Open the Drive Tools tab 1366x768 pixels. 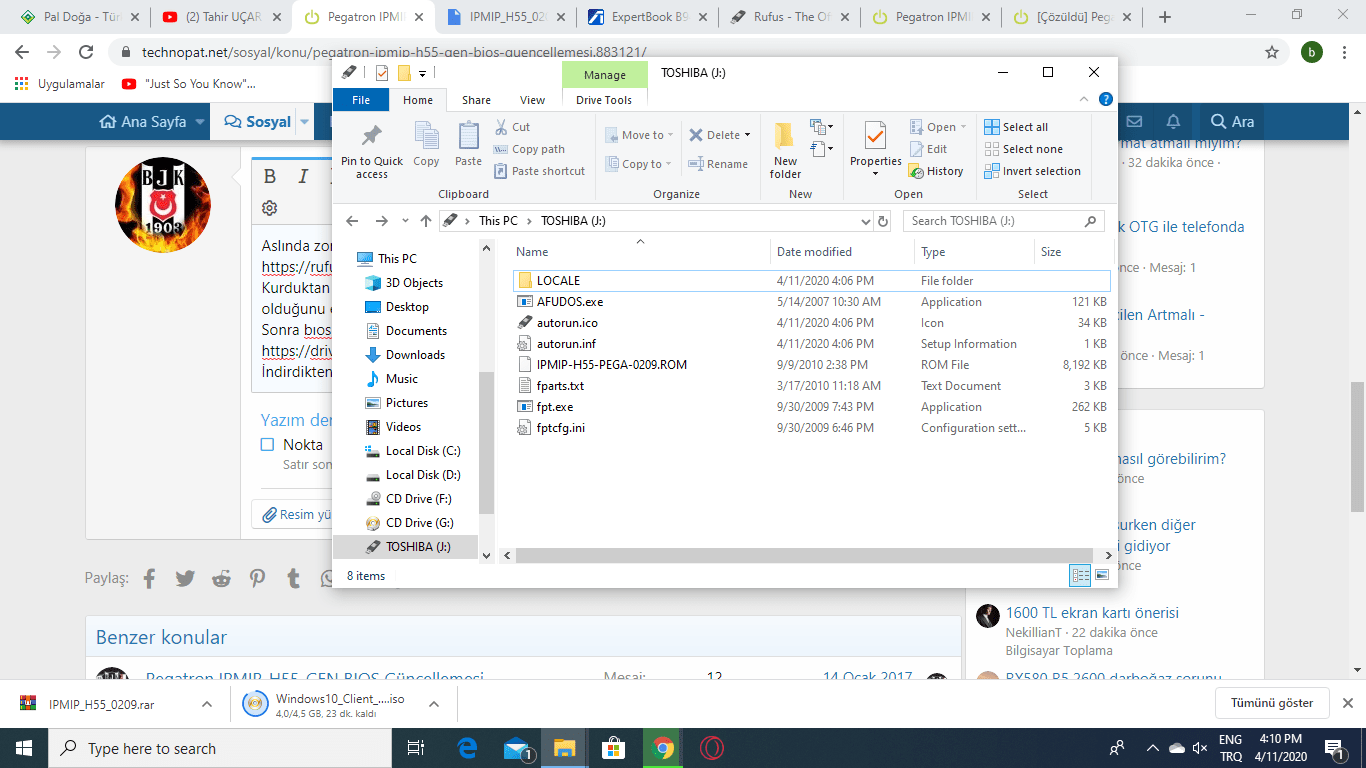[x=604, y=100]
